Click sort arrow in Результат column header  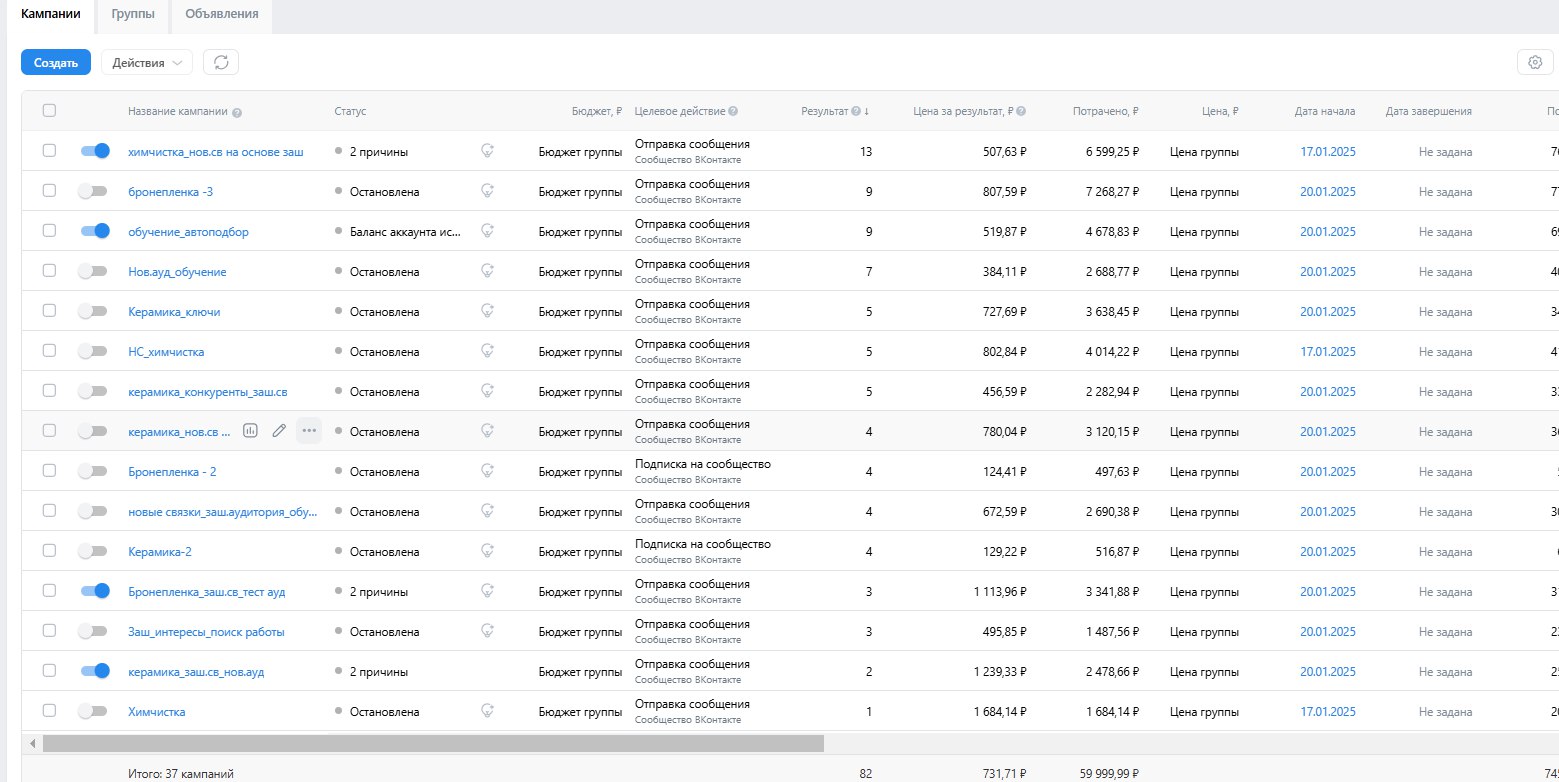pos(866,111)
